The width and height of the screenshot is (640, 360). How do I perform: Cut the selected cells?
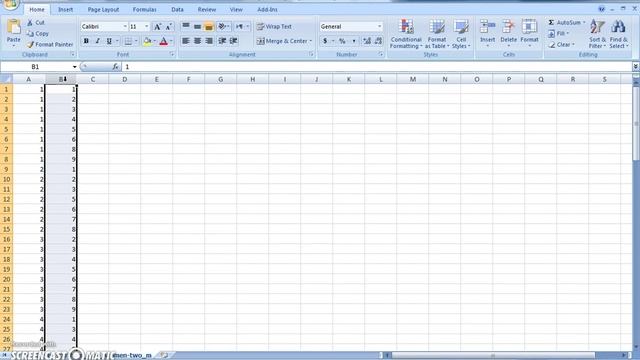[36, 23]
